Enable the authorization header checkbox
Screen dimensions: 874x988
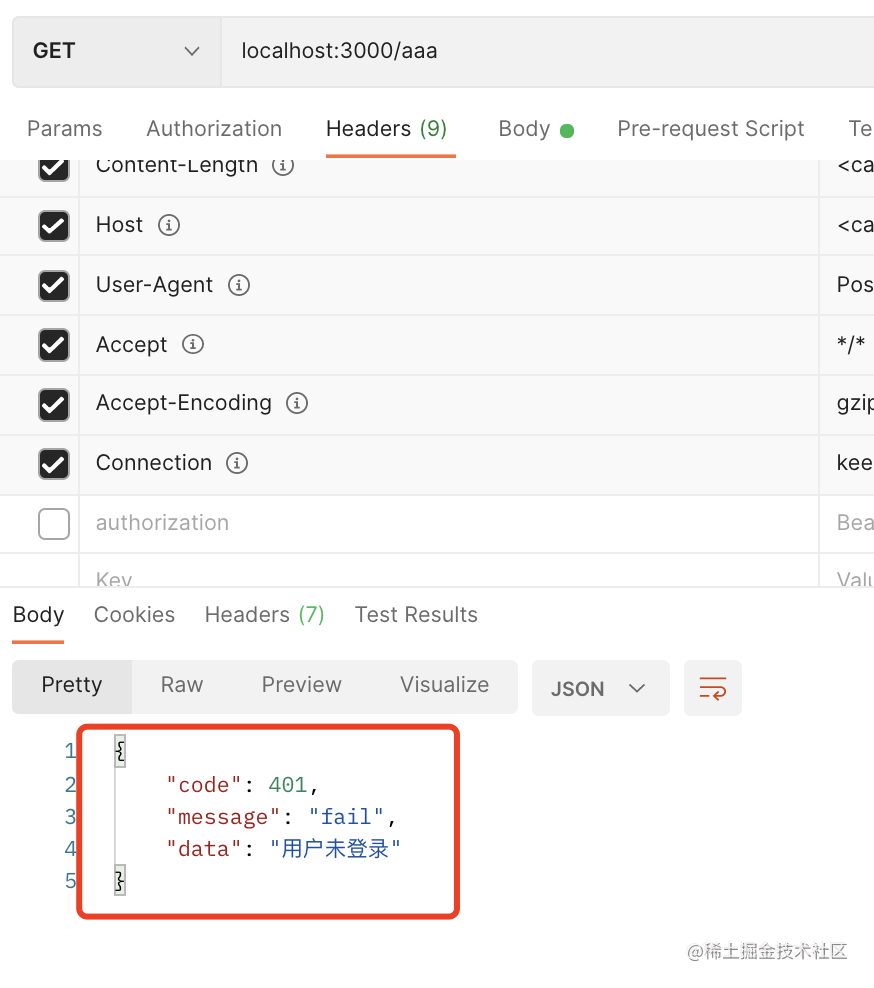tap(54, 523)
